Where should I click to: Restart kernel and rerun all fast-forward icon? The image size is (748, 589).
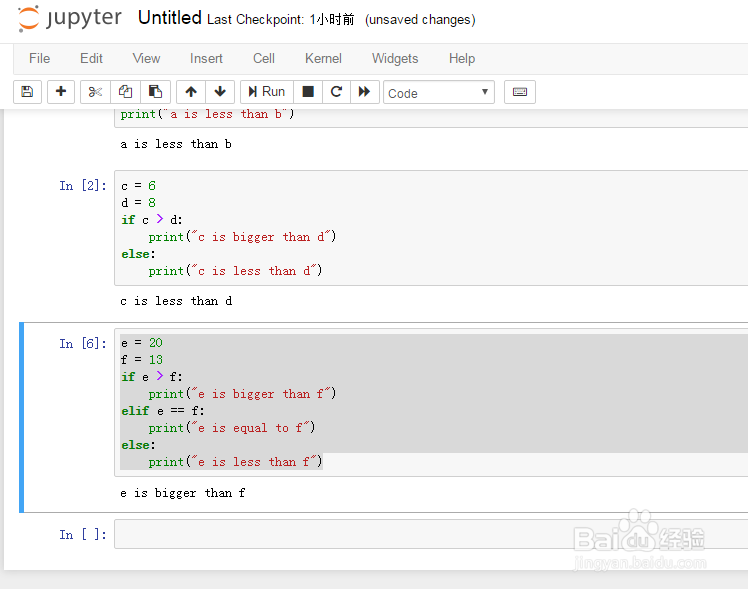(364, 92)
